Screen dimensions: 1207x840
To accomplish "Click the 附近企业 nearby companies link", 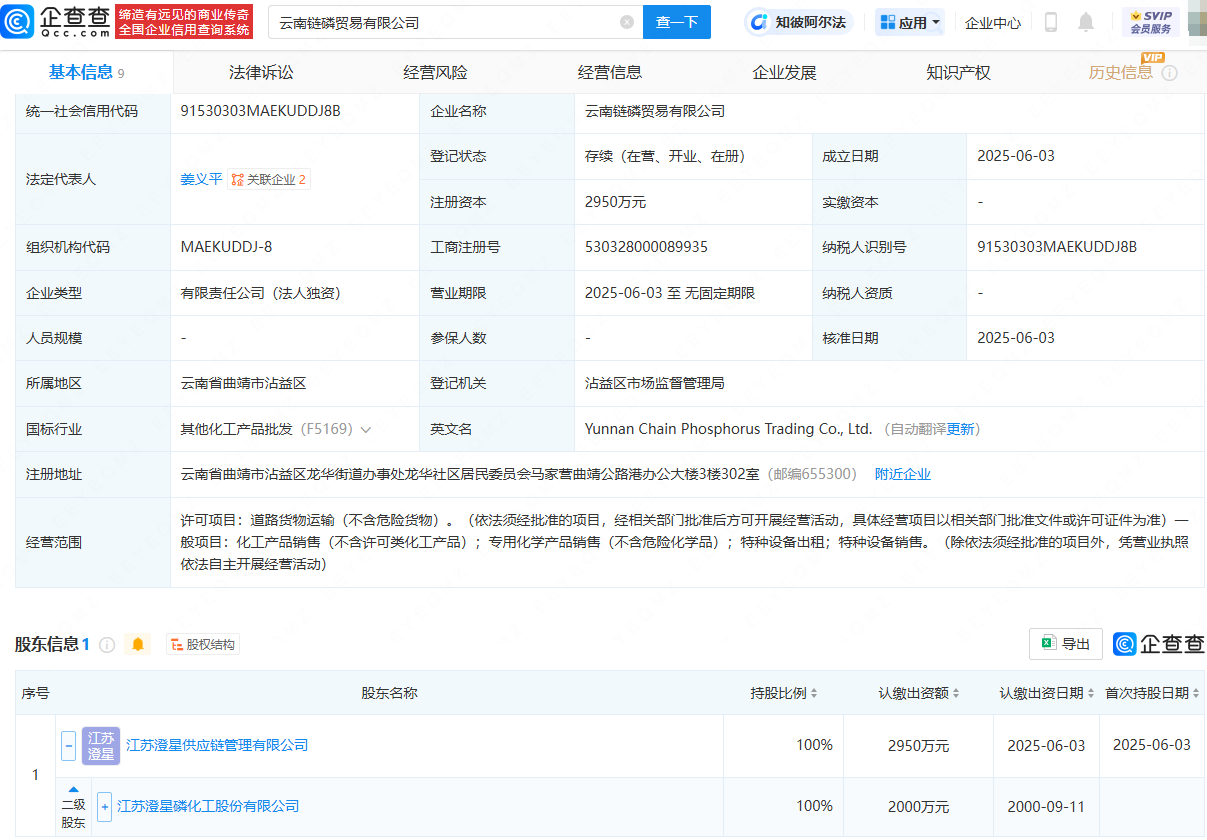I will [902, 474].
